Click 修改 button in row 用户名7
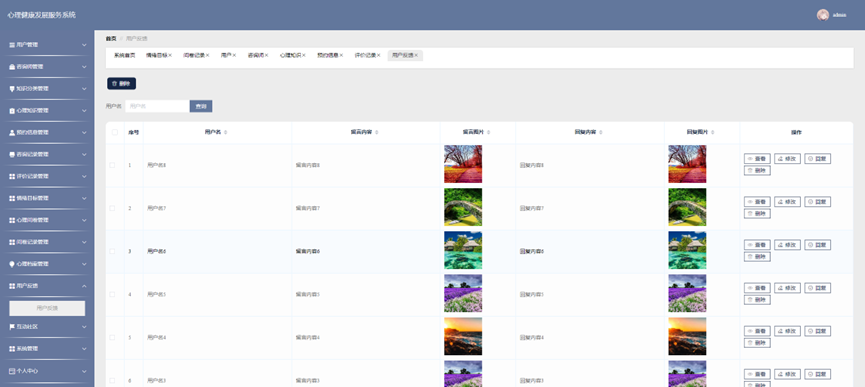865x387 pixels. click(x=787, y=202)
